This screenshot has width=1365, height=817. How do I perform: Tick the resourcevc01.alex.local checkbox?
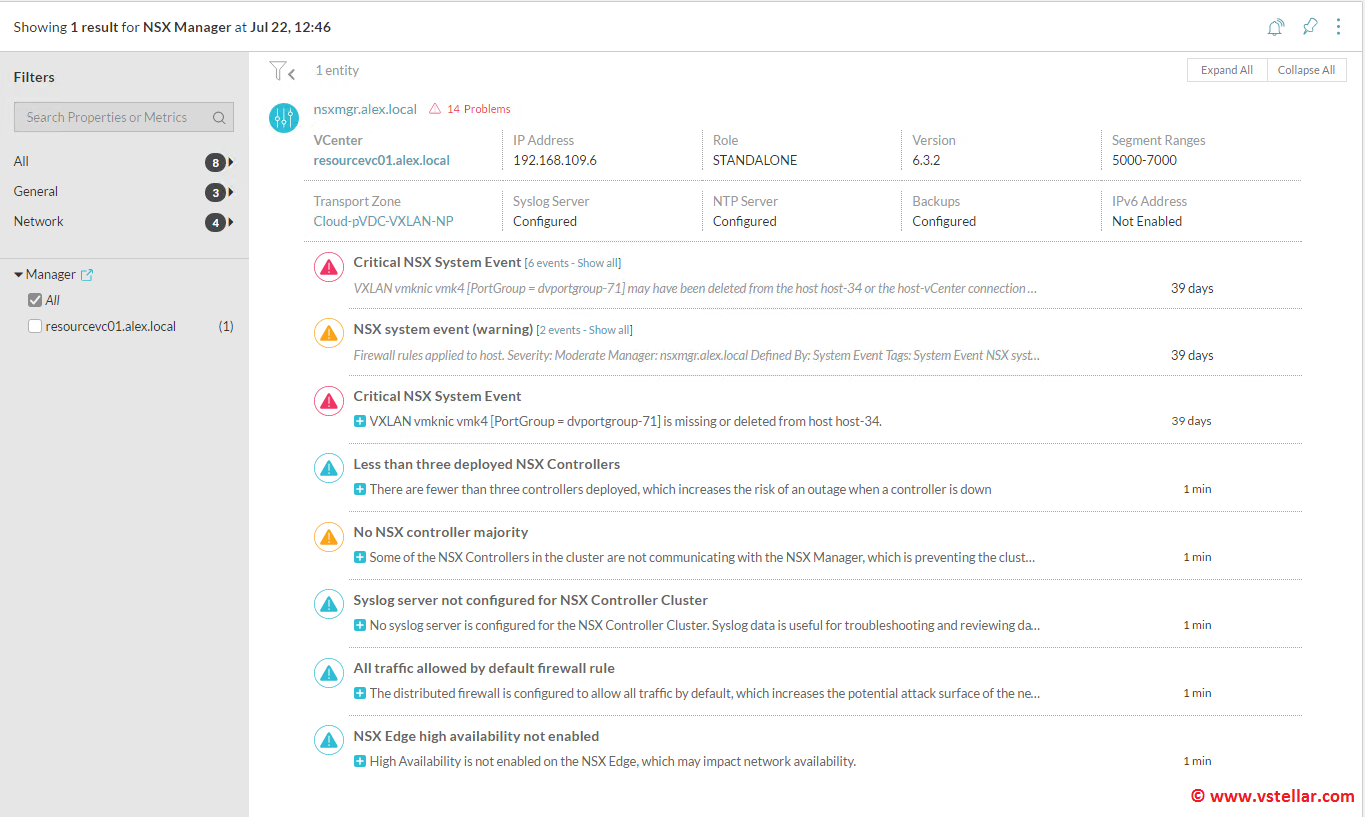35,326
